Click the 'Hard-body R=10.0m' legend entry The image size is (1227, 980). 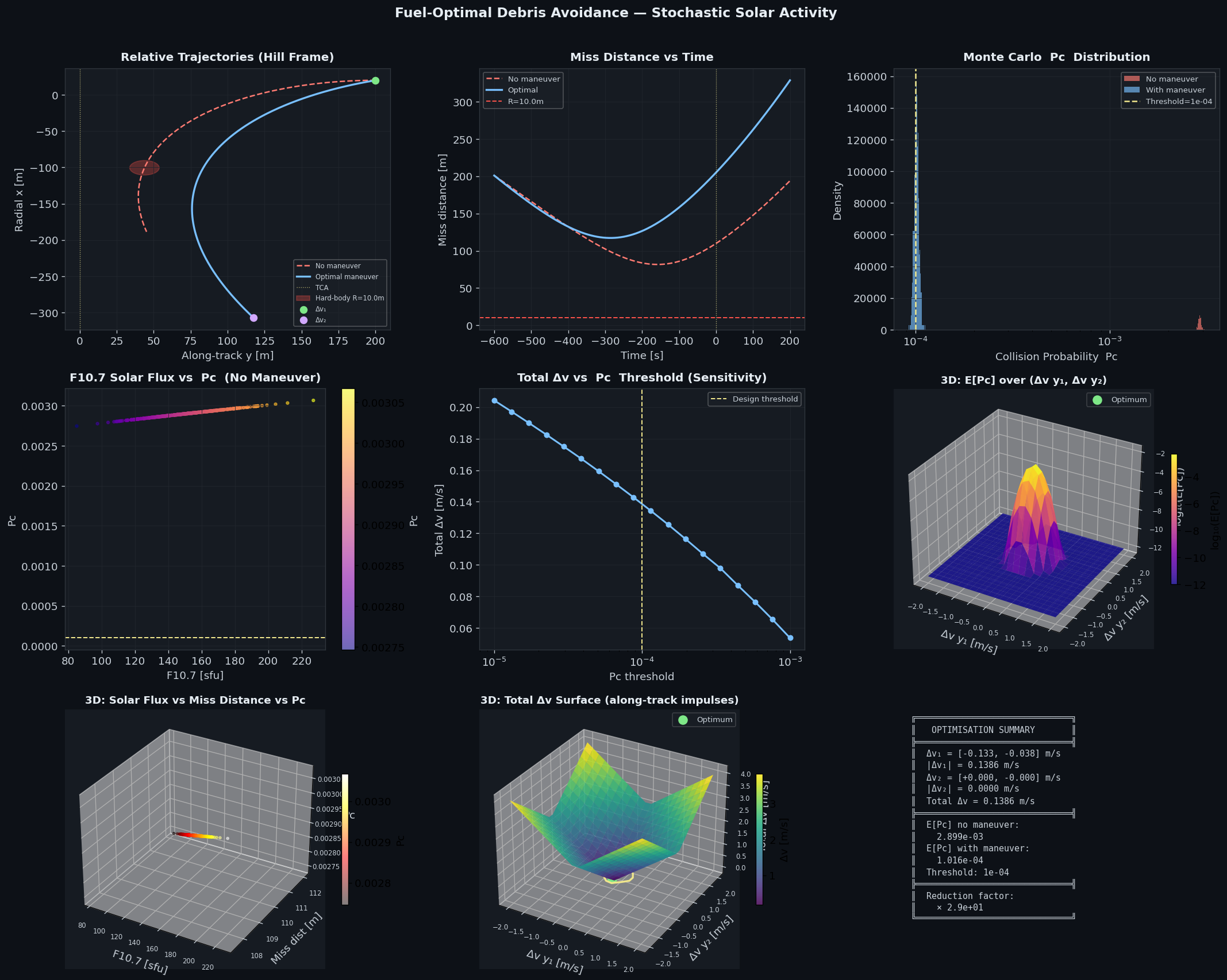pos(349,298)
